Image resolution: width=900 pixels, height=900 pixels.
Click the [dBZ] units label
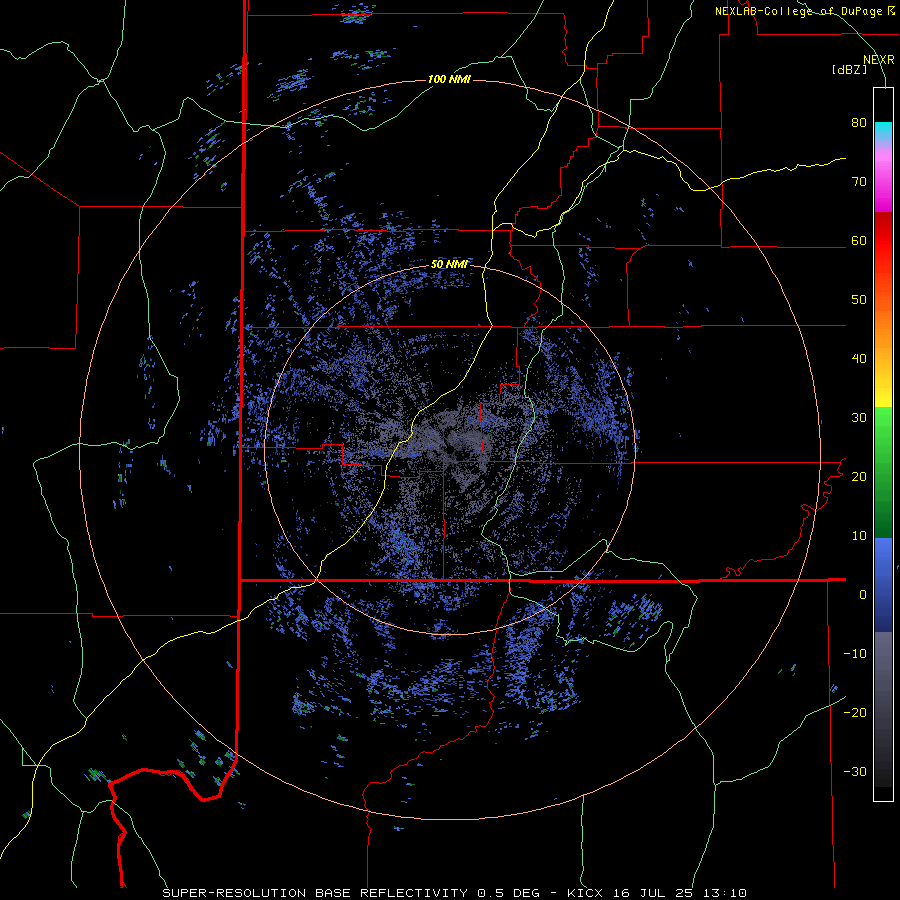pyautogui.click(x=849, y=70)
